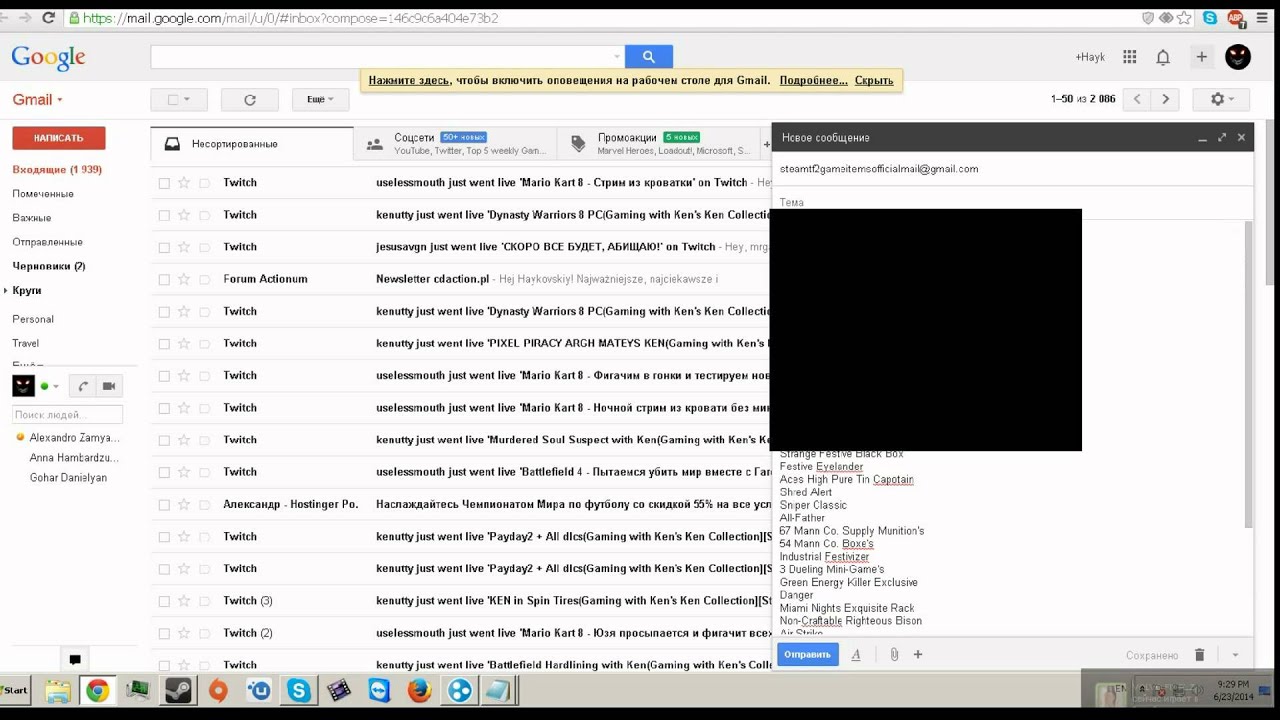Open chat with Anna Hambardzu...

(x=74, y=458)
